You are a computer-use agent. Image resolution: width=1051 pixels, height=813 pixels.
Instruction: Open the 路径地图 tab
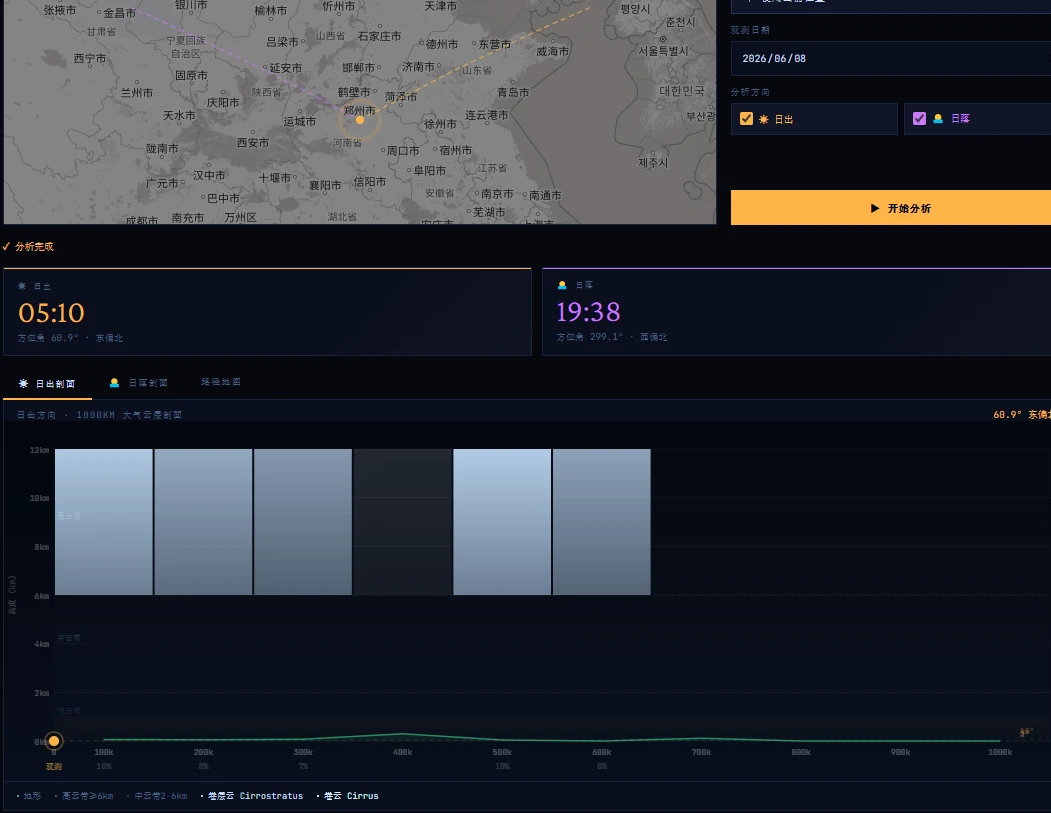[221, 382]
